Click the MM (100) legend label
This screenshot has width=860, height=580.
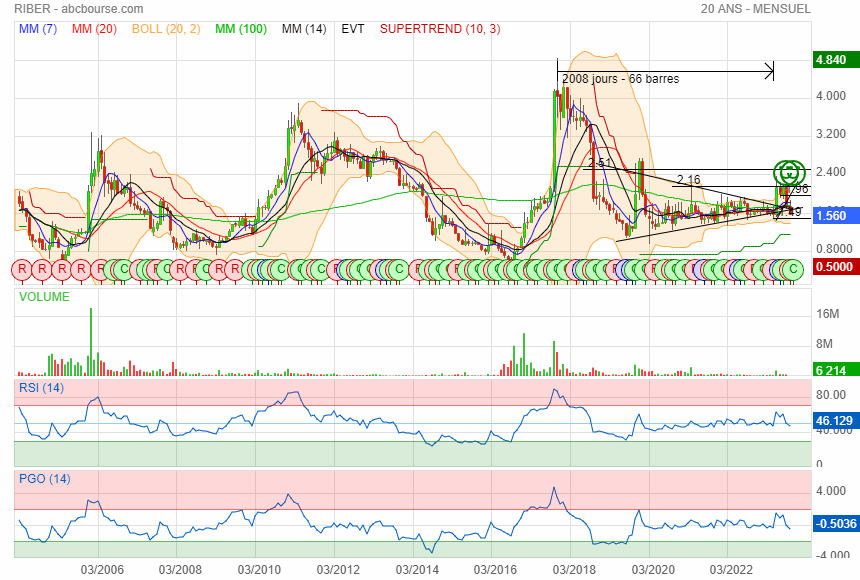point(241,29)
